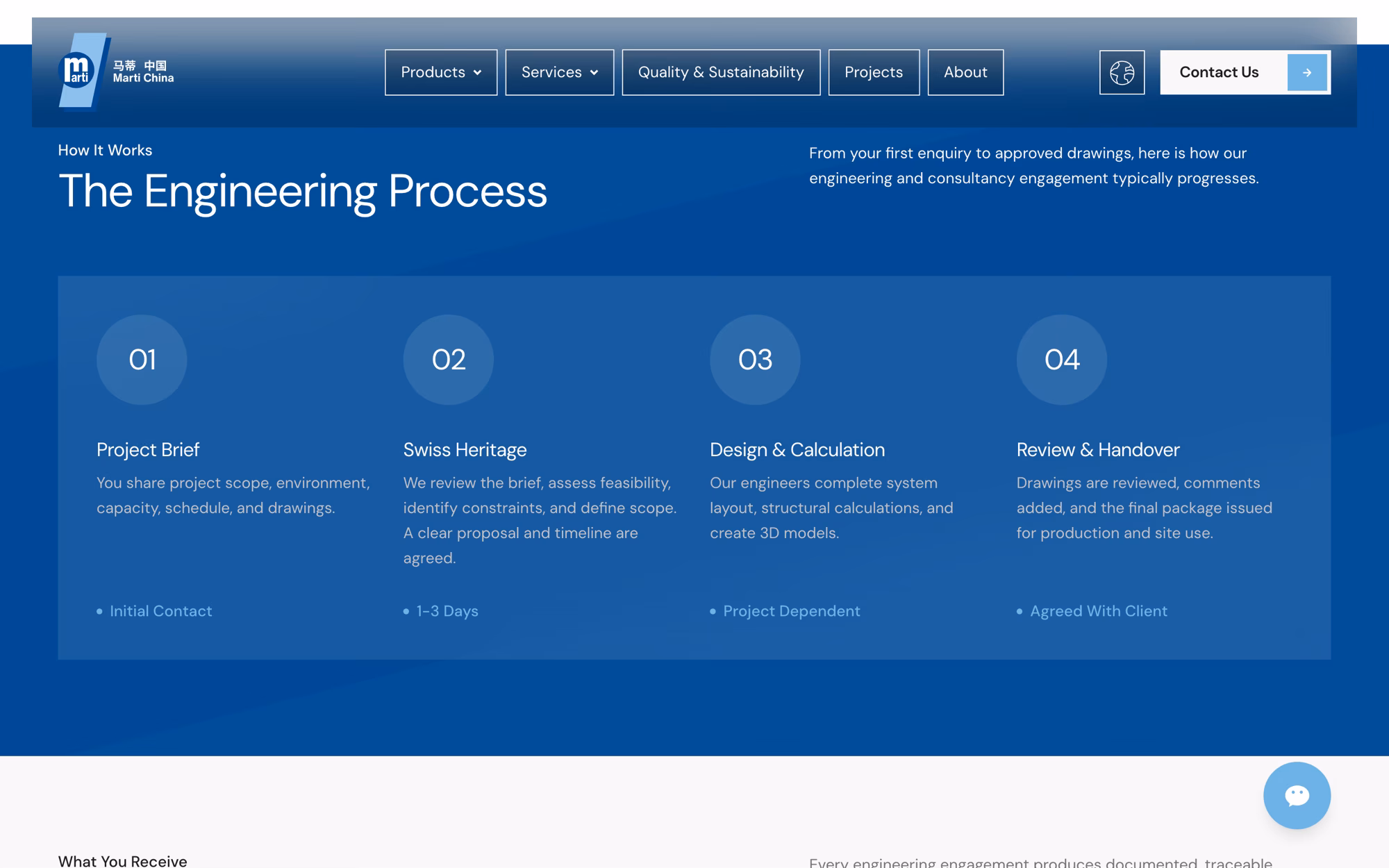Expand the Services dropdown menu
1389x868 pixels.
[x=560, y=72]
